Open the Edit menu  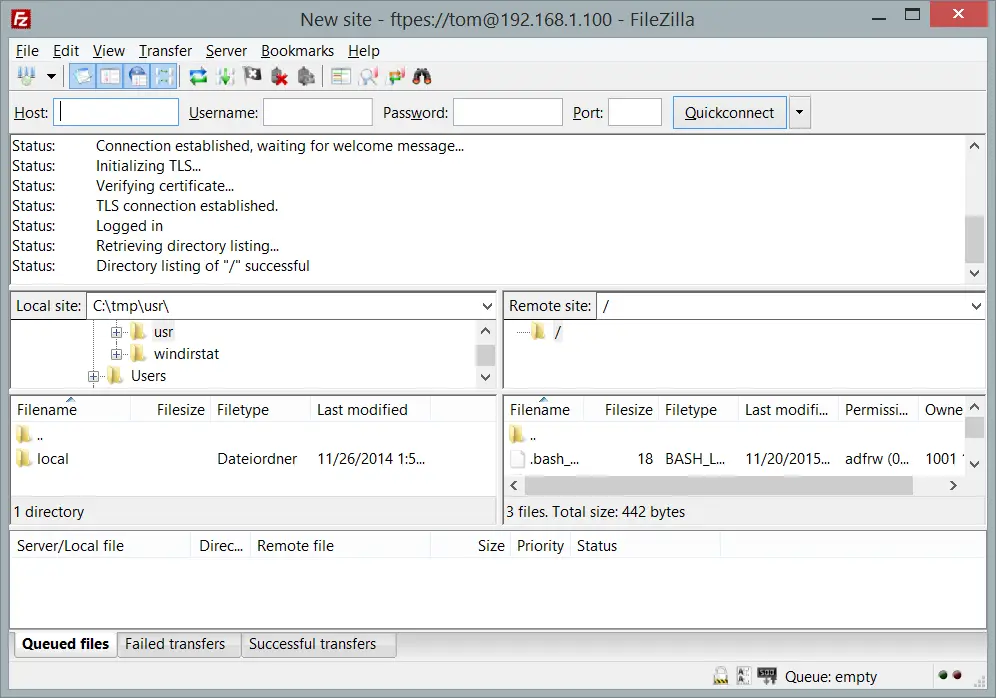(65, 51)
